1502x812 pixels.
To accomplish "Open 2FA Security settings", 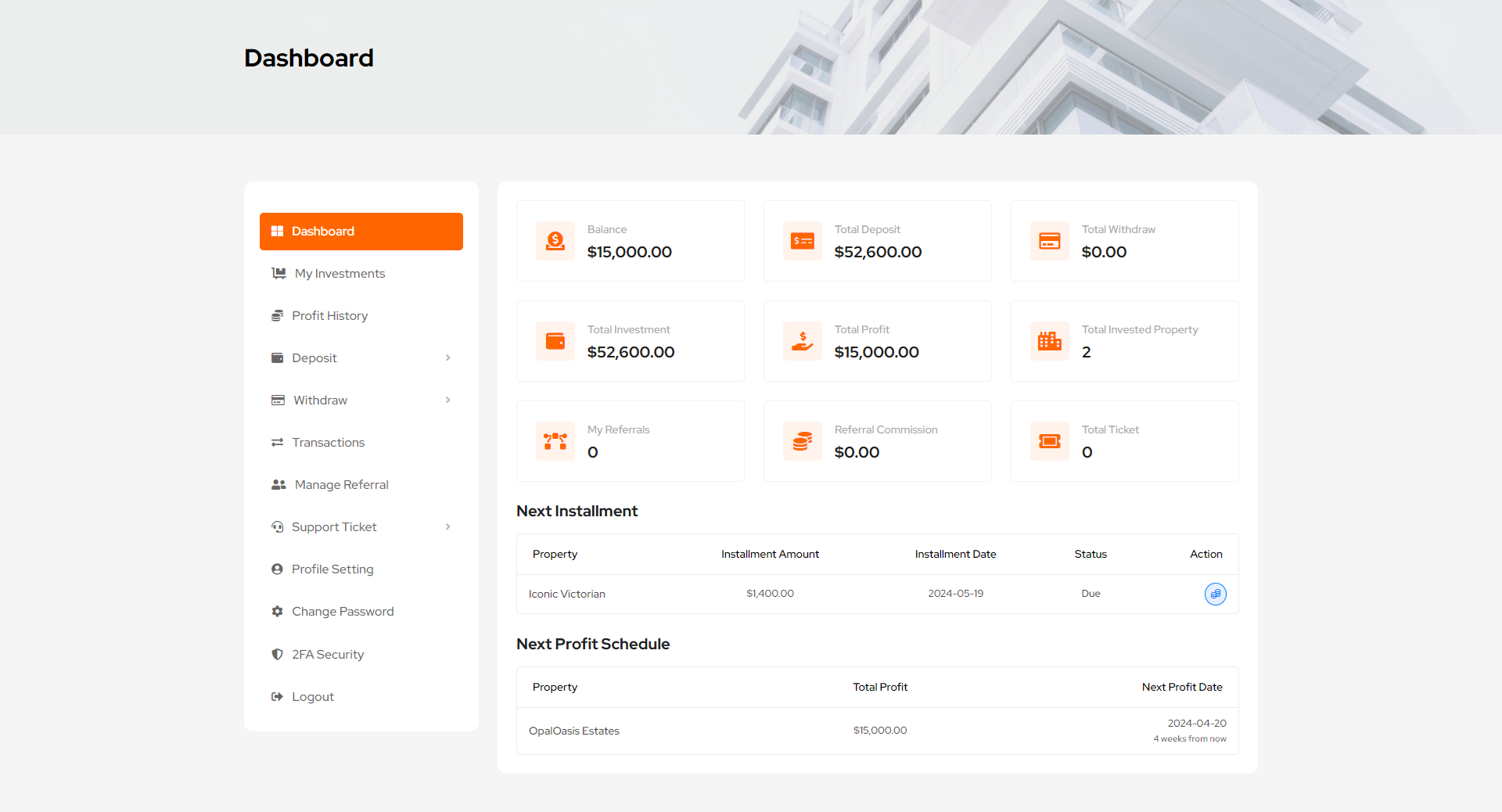I will tap(327, 654).
